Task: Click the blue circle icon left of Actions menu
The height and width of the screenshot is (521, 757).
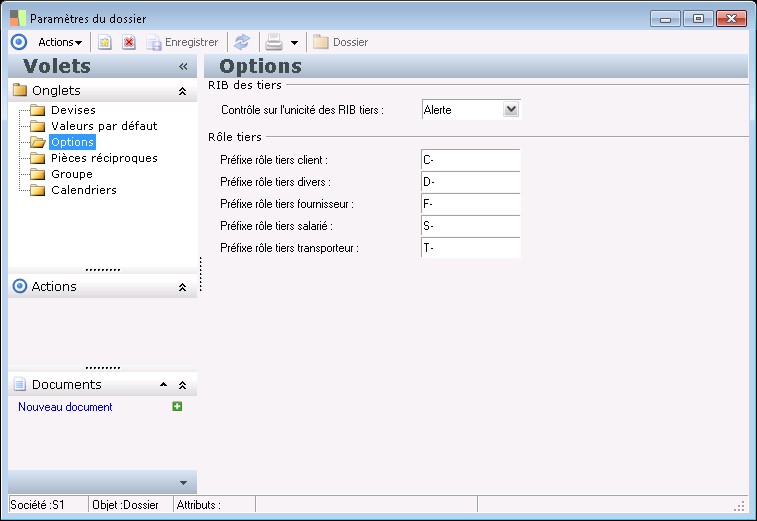Action: click(x=18, y=42)
